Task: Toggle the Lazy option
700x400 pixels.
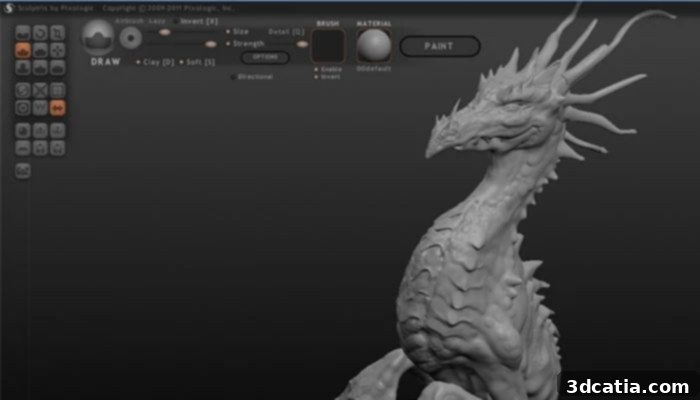Action: point(157,21)
